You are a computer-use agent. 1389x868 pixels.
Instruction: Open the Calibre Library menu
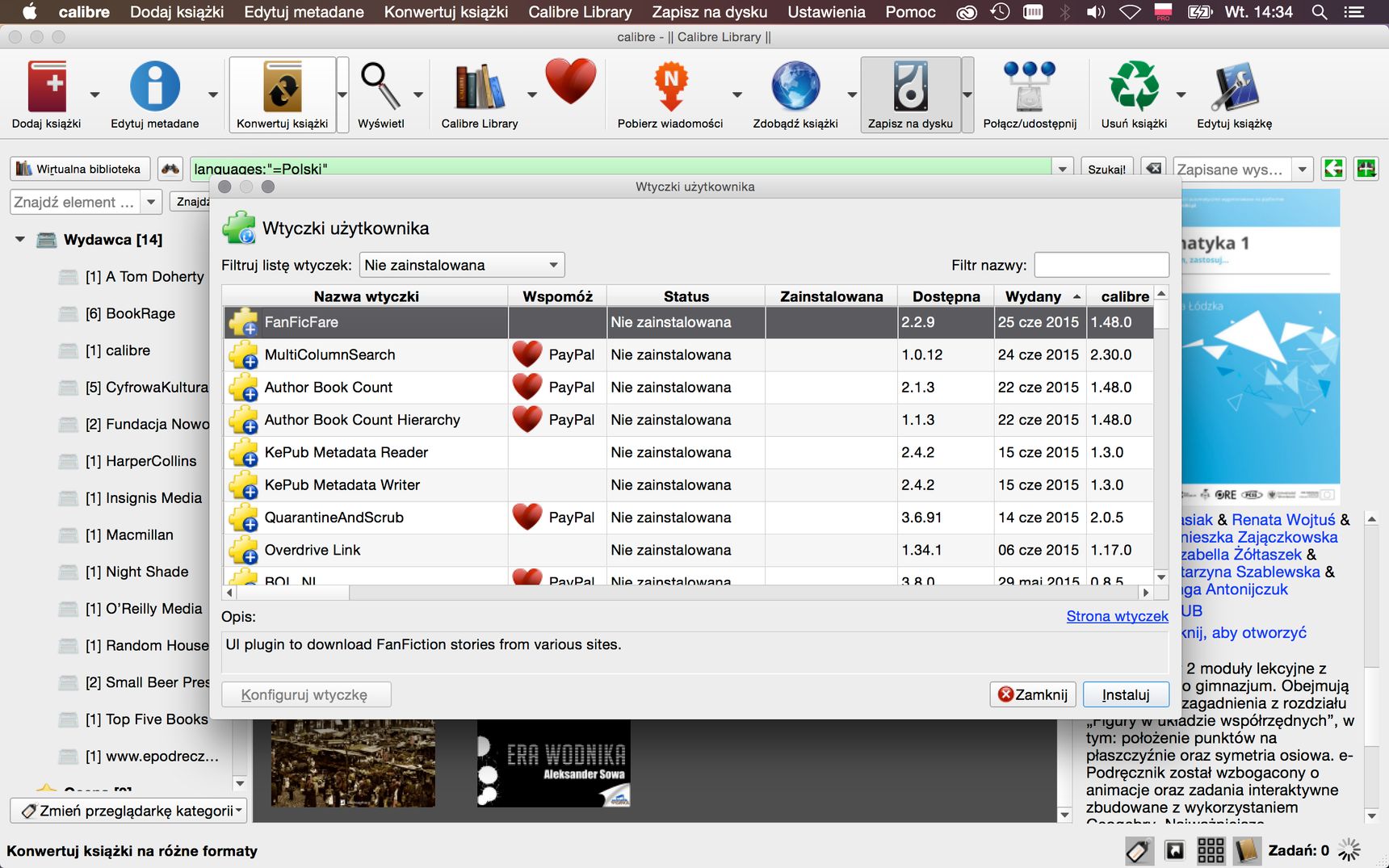pos(580,12)
